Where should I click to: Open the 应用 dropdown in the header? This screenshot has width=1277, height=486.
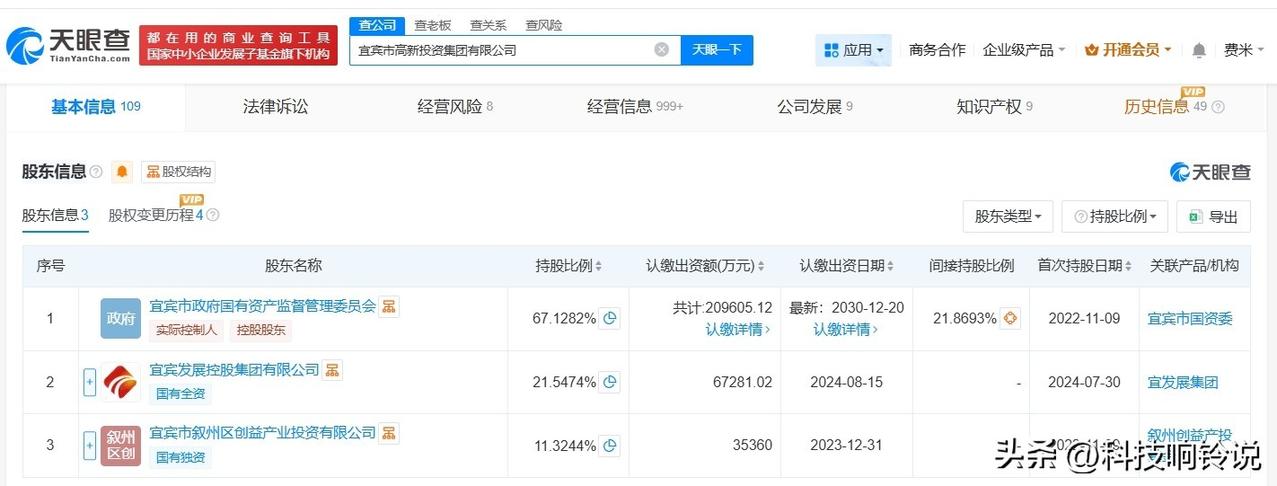853,50
